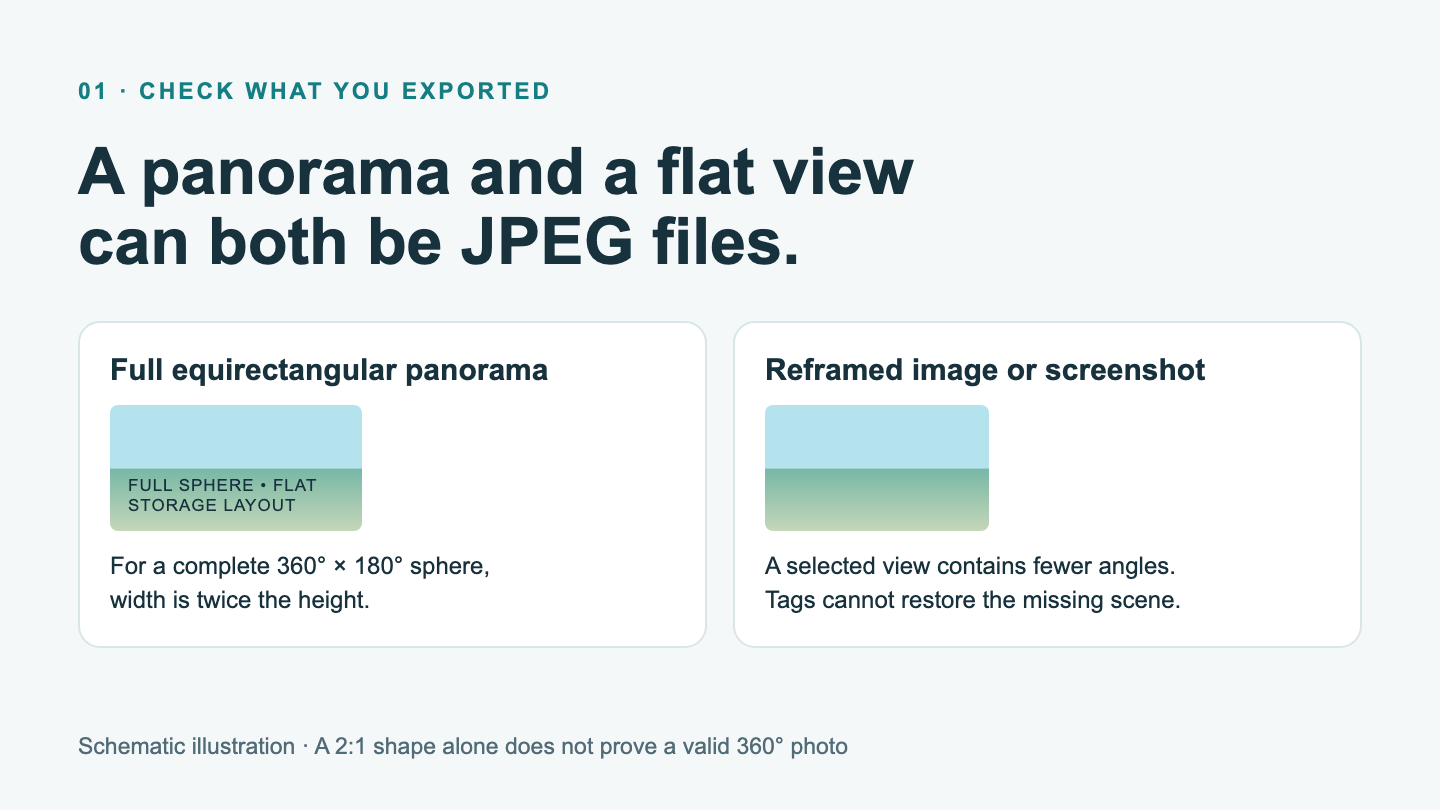
Task: Click the sky-blue area of the panorama thumbnail
Action: click(236, 436)
